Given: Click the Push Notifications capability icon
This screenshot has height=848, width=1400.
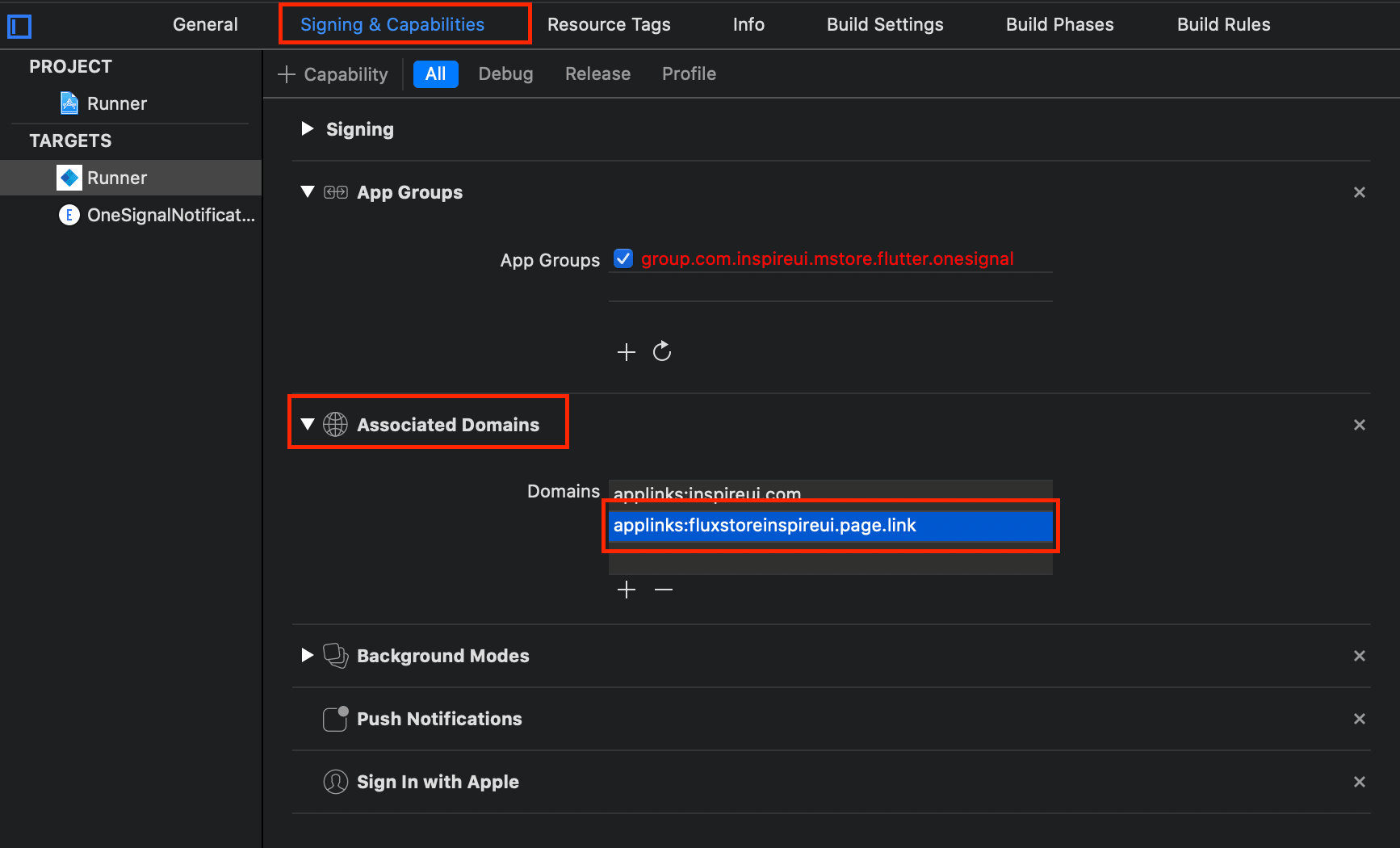Looking at the screenshot, I should (x=336, y=718).
